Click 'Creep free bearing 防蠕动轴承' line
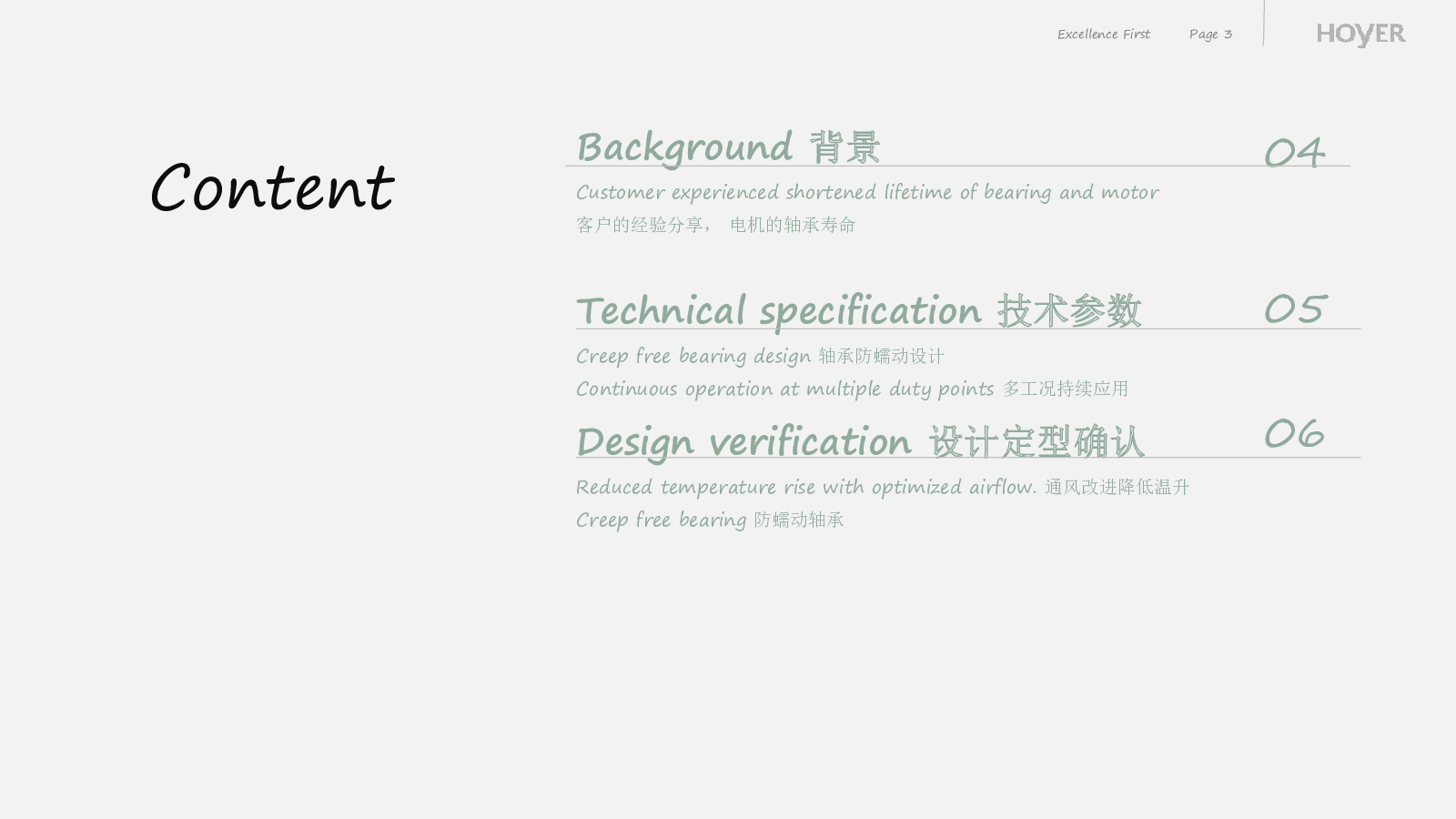 click(710, 520)
